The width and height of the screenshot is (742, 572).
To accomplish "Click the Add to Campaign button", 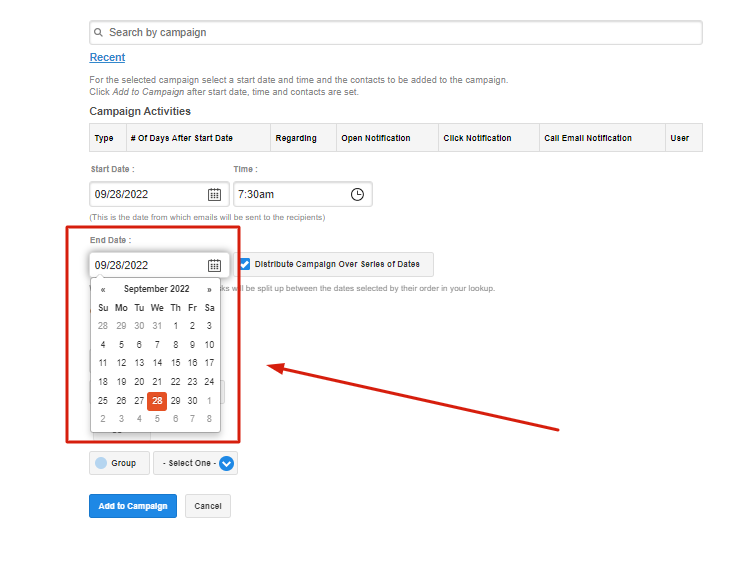I will click(132, 506).
